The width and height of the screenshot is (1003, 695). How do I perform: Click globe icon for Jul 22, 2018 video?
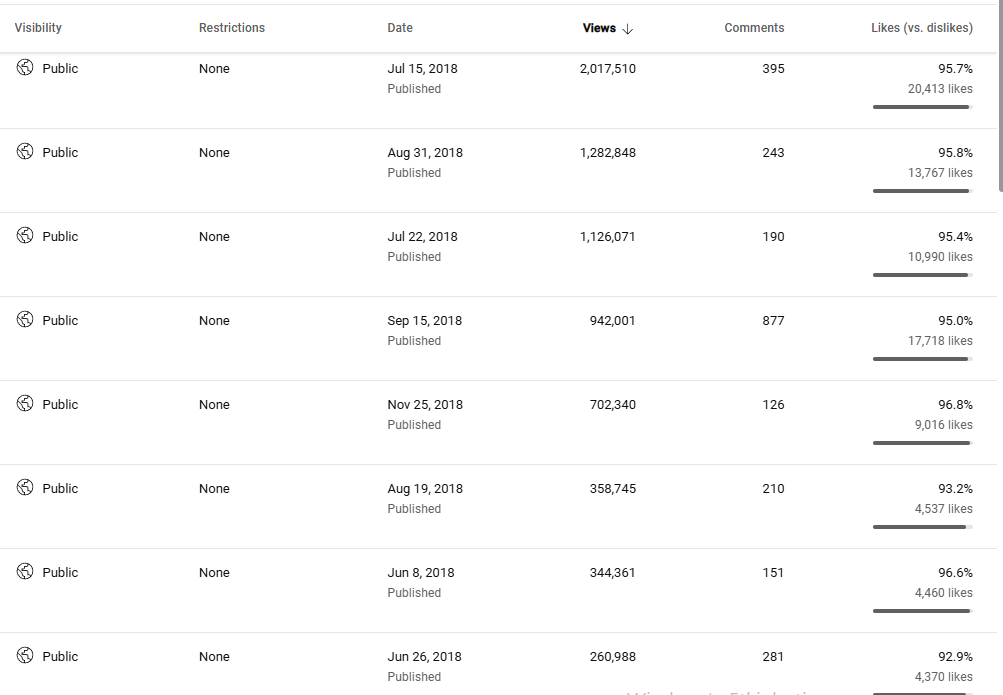click(25, 236)
